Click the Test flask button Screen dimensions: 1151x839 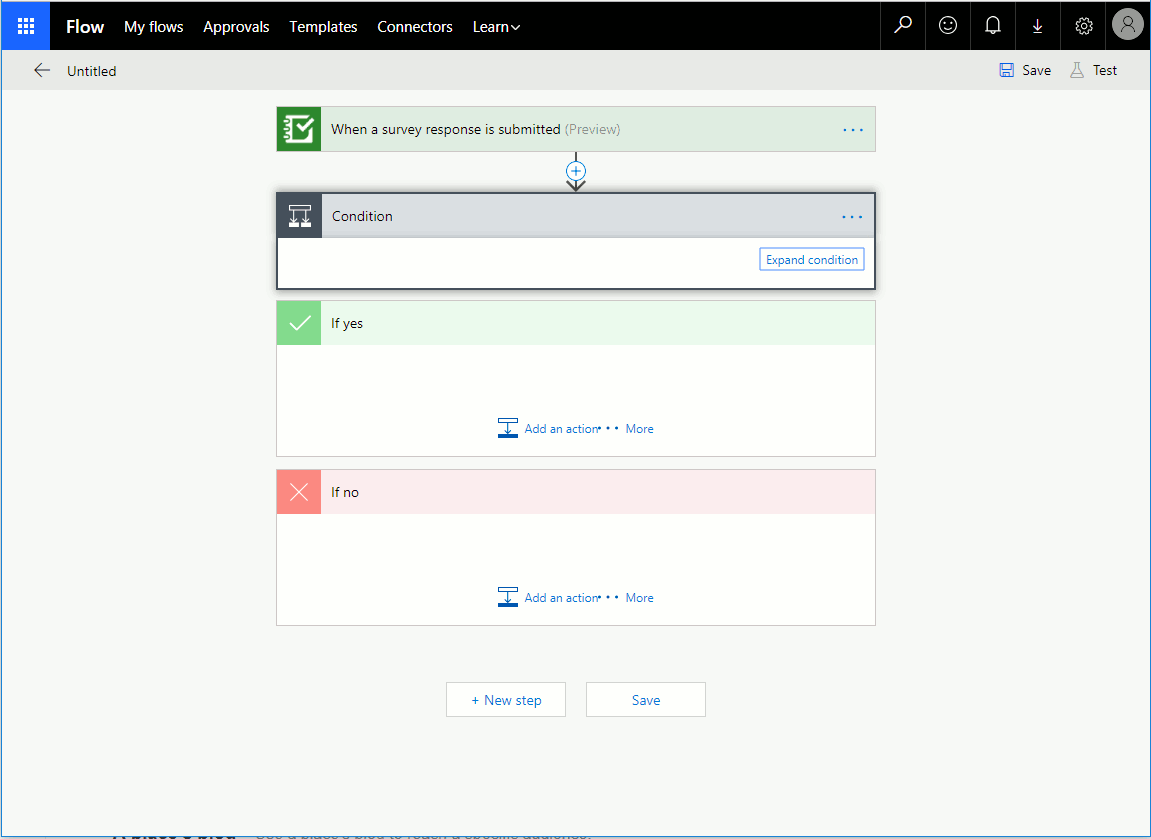tap(1094, 70)
